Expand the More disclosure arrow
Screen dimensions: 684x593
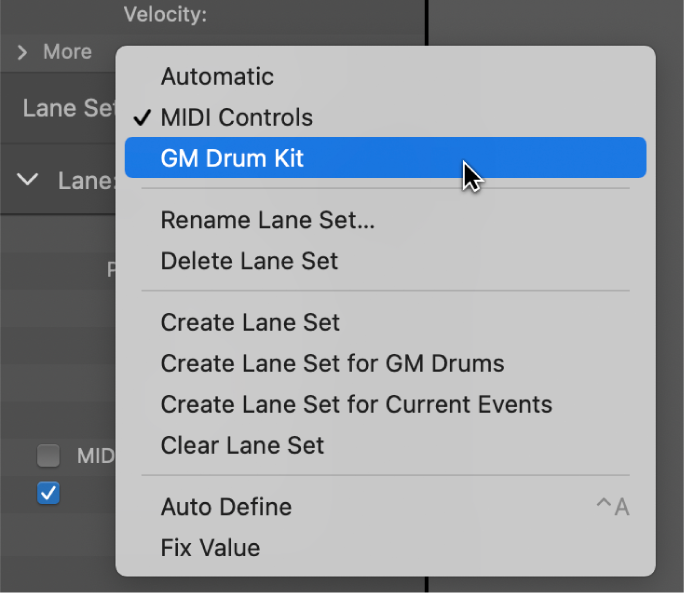pyautogui.click(x=22, y=52)
